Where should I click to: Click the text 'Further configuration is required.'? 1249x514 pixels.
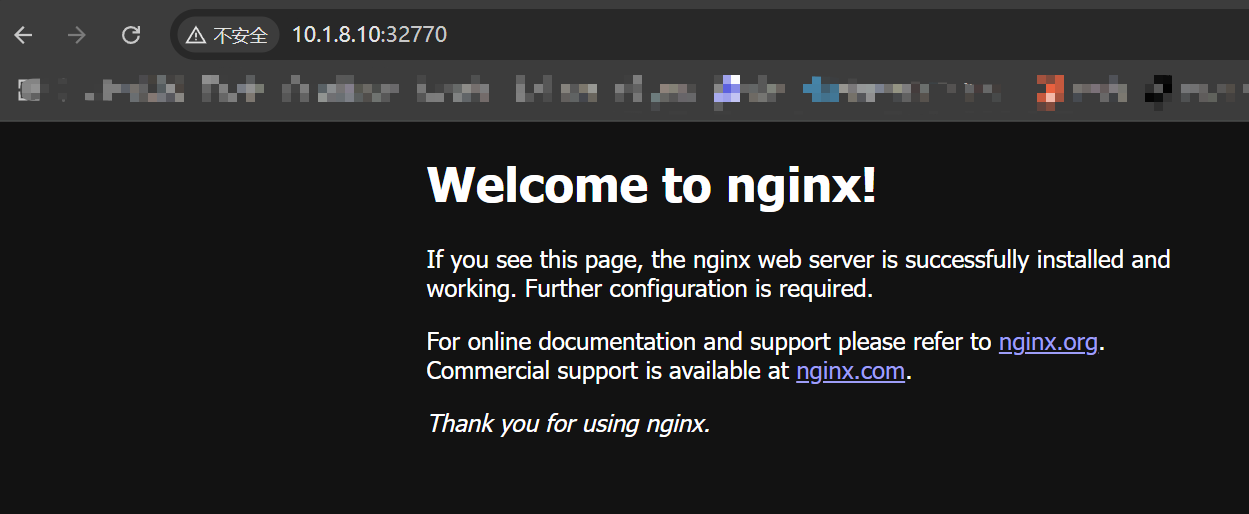699,290
